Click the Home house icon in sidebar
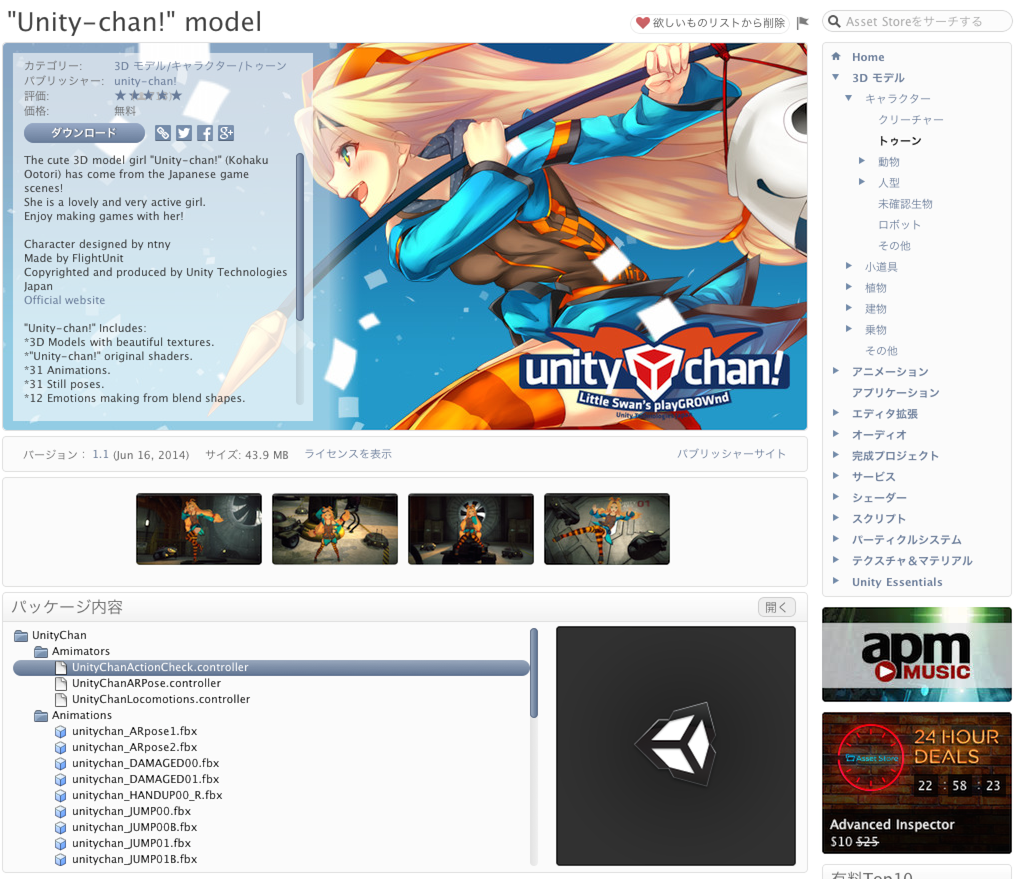The width and height of the screenshot is (1017, 879). tap(836, 56)
